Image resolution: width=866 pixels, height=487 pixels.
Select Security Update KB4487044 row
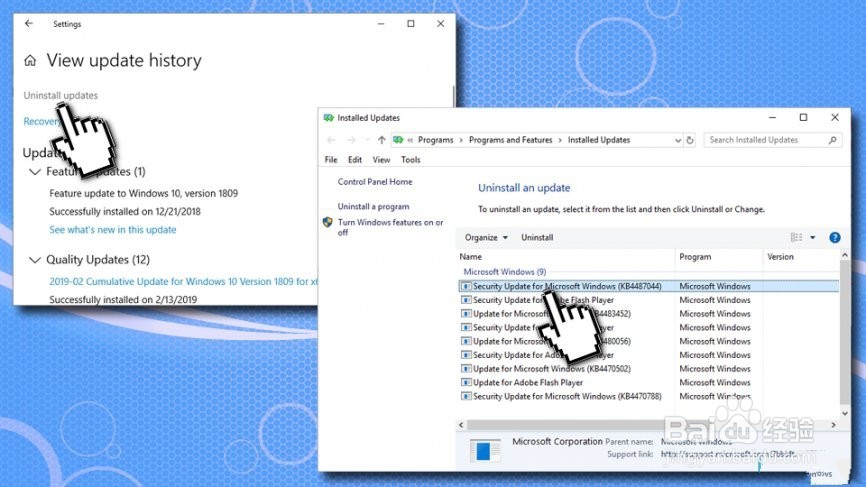click(x=648, y=286)
